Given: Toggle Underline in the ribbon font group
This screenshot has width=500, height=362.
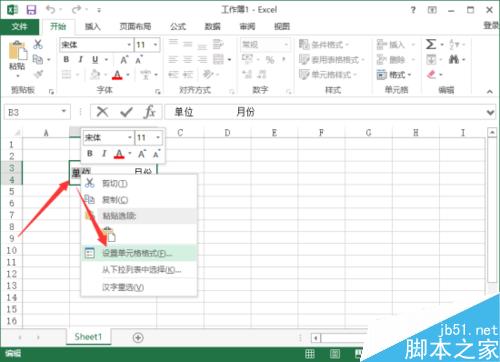Looking at the screenshot, I should [95, 60].
